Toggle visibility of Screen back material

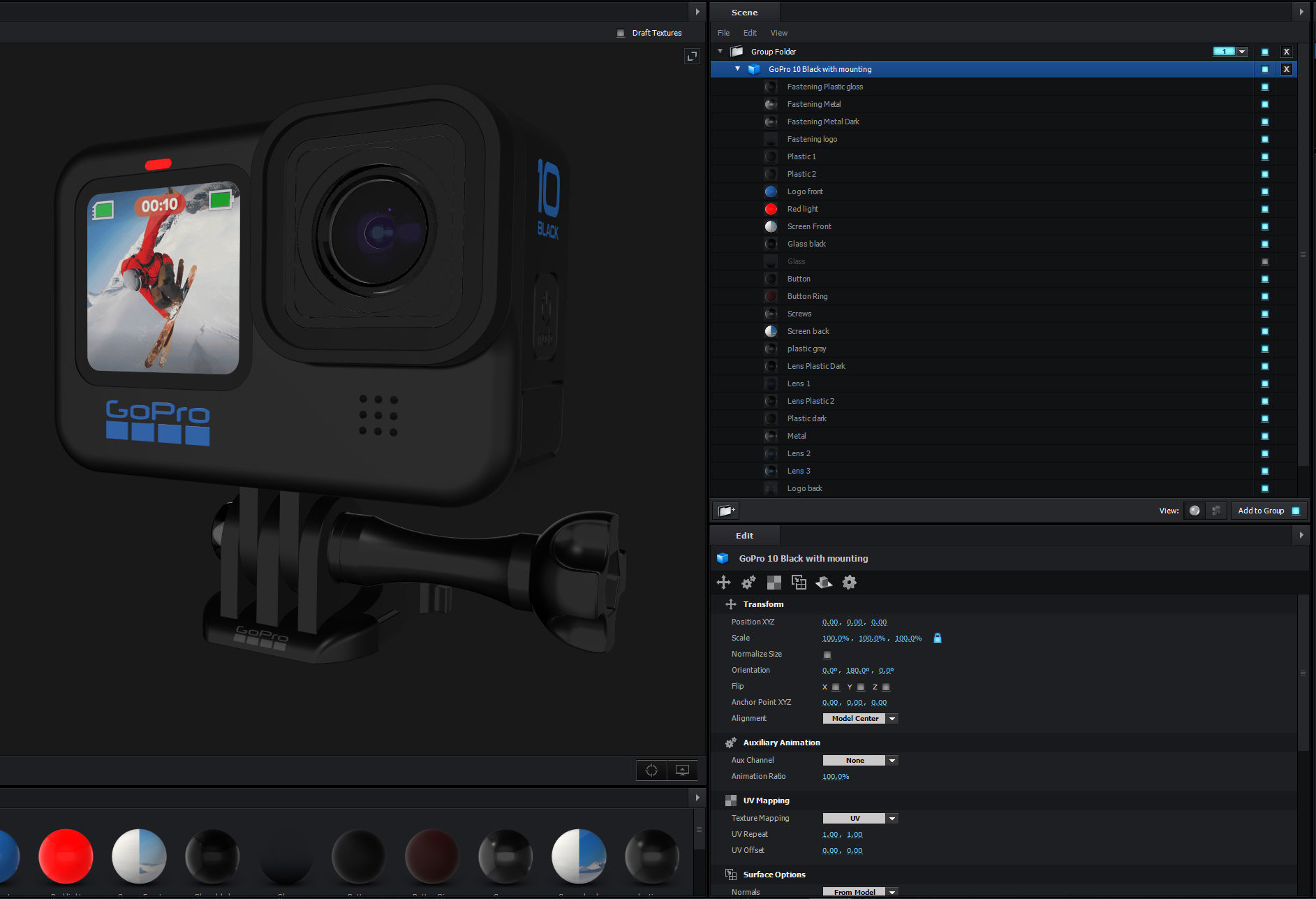[1264, 331]
